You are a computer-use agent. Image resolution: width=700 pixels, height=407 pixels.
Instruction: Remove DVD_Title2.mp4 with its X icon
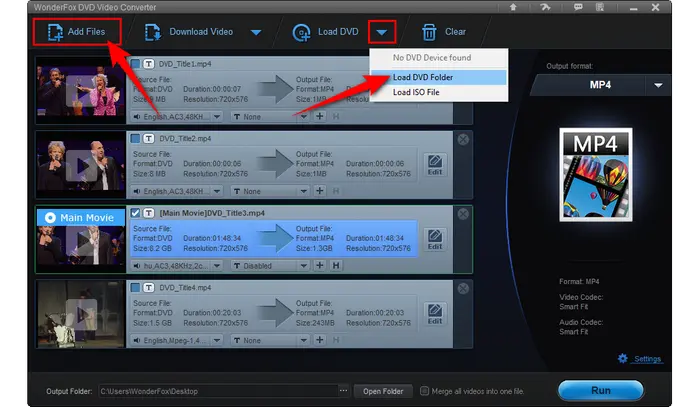(463, 140)
